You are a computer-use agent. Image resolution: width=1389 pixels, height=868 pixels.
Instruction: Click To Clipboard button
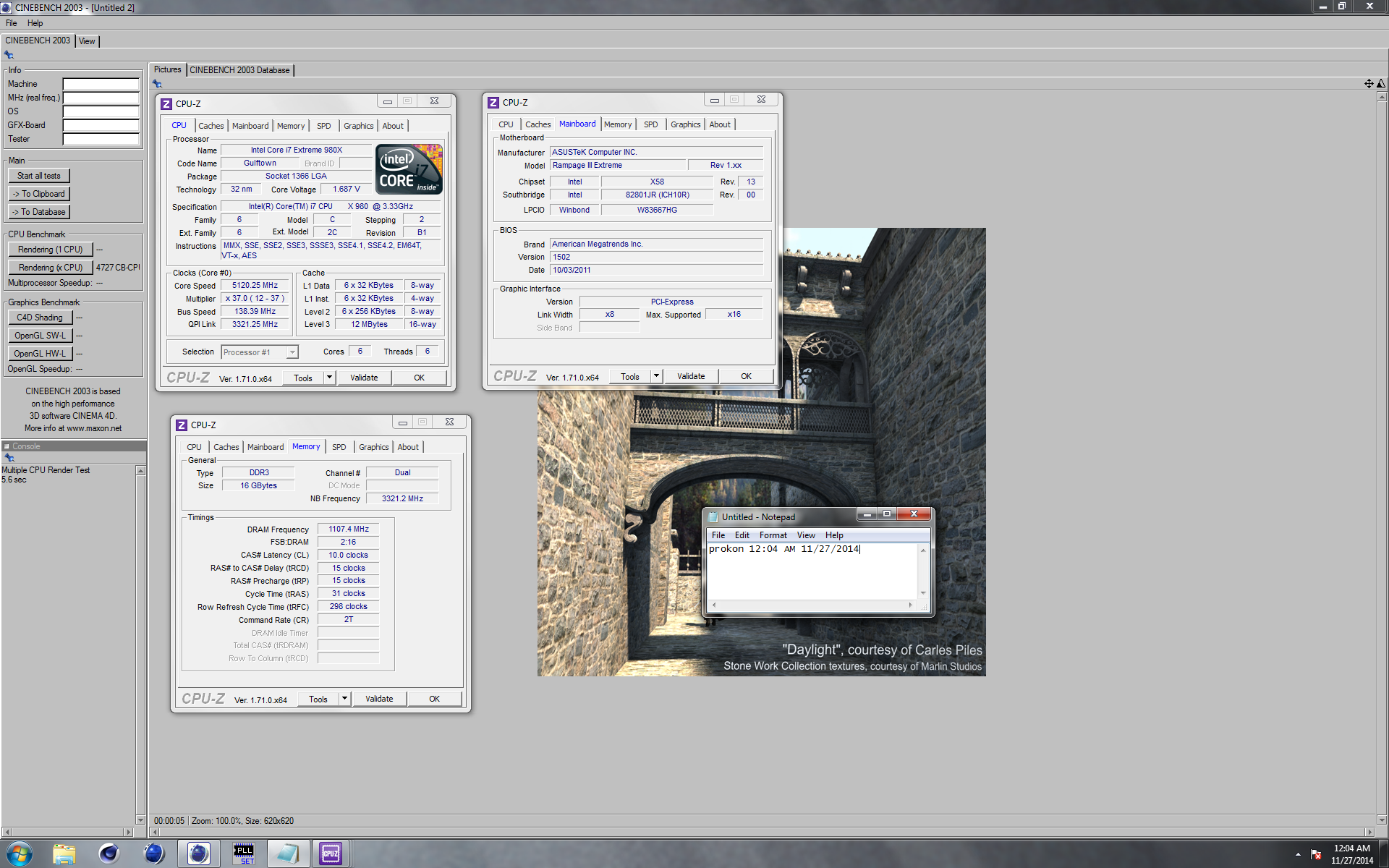point(39,194)
